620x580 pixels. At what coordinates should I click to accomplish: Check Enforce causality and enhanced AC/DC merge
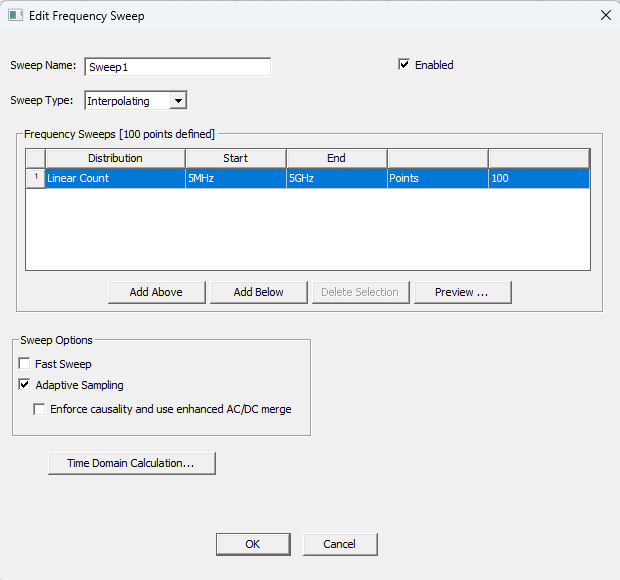(40, 409)
